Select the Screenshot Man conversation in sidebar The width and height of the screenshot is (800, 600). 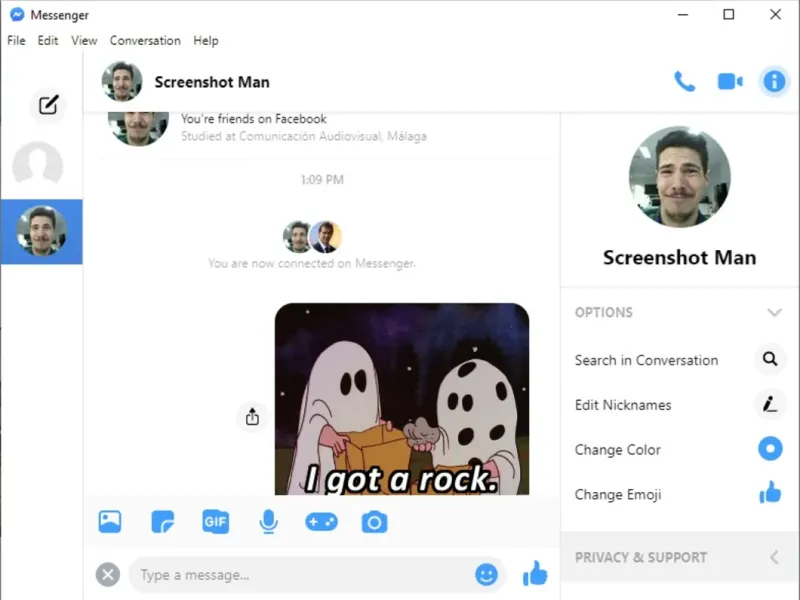41,232
